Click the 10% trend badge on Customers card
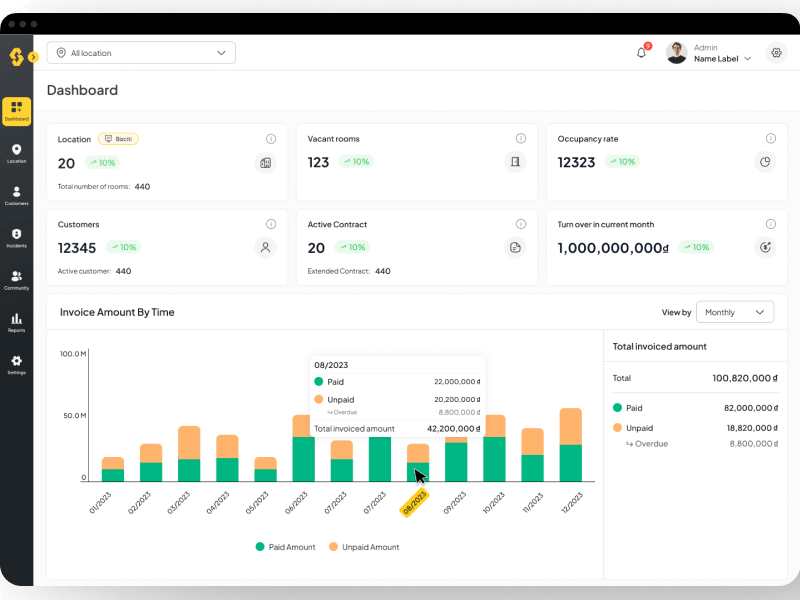 123,247
